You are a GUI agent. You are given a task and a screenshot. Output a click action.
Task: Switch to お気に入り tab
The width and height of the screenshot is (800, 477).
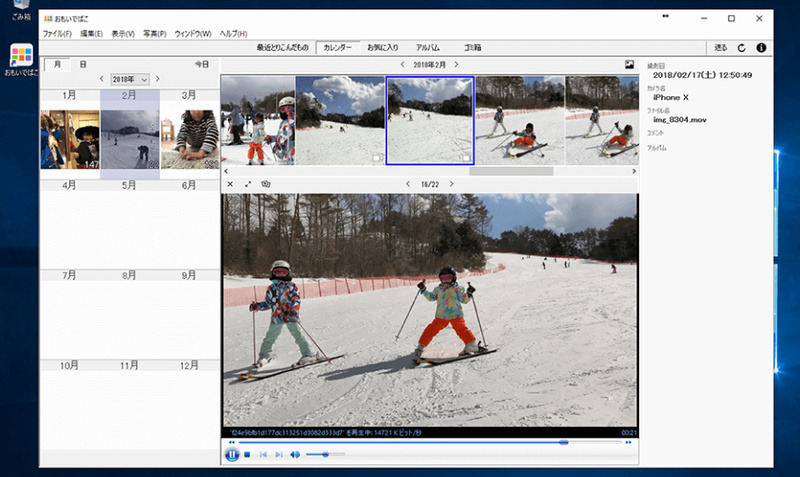coord(383,47)
